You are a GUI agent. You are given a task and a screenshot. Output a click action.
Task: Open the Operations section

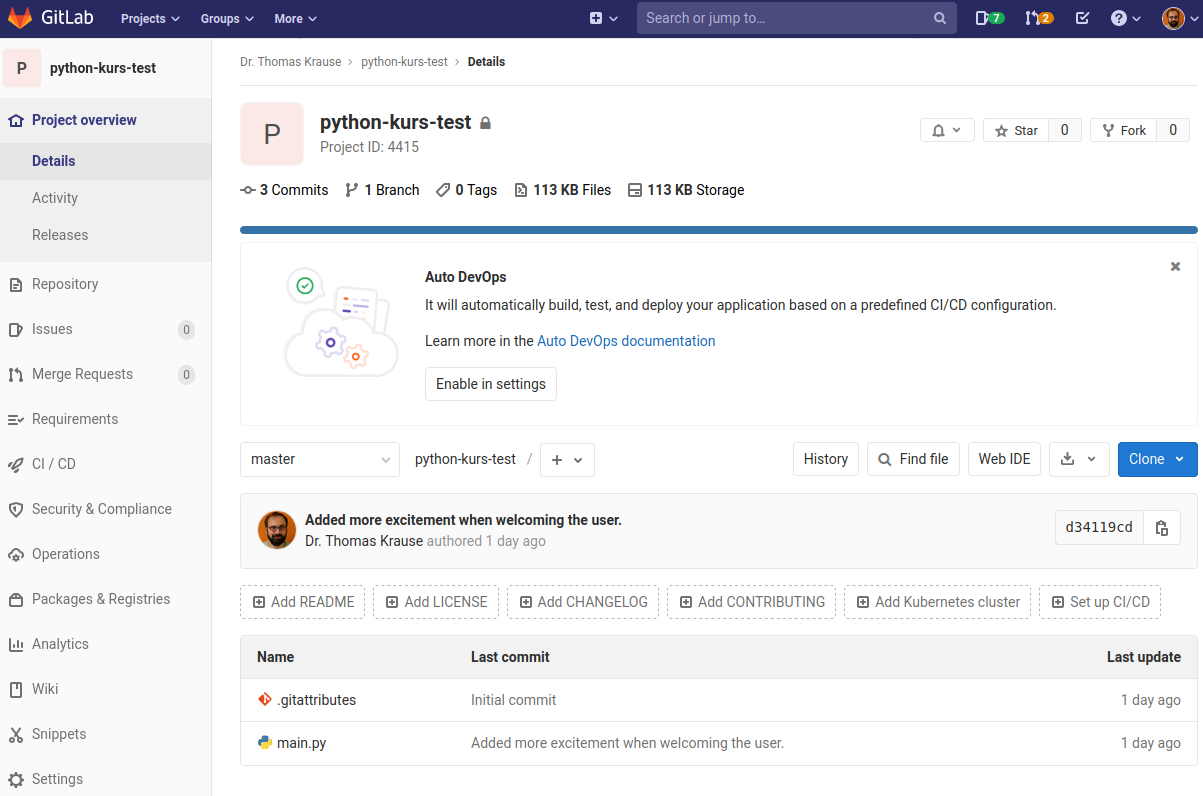[105, 554]
